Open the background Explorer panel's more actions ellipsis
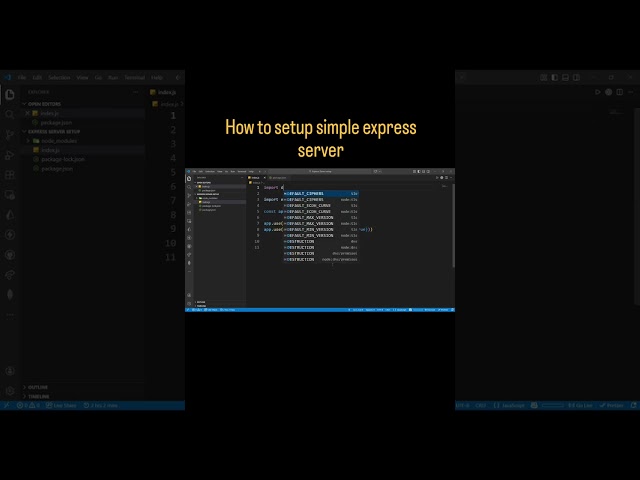 136,92
